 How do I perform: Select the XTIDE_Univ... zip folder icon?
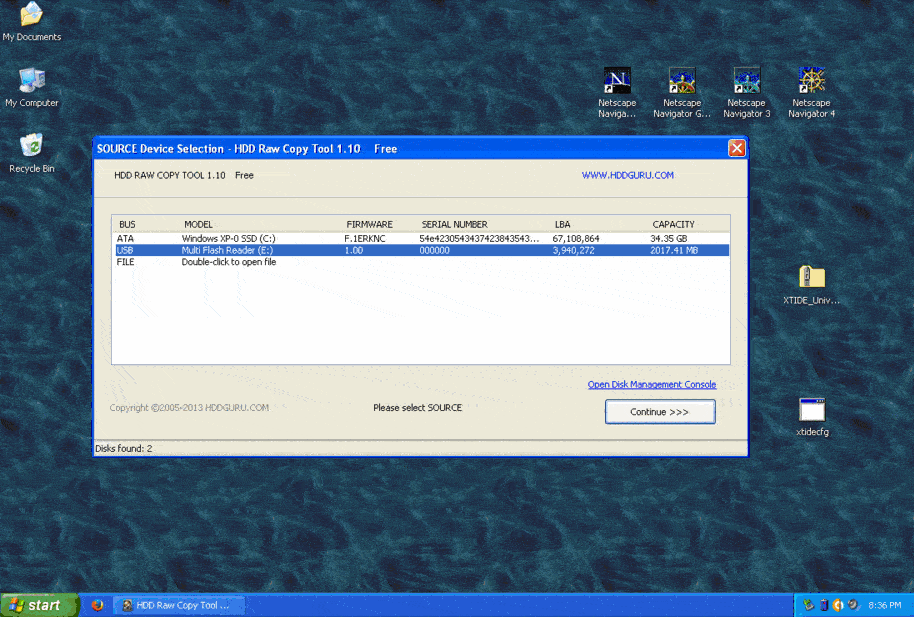point(811,285)
